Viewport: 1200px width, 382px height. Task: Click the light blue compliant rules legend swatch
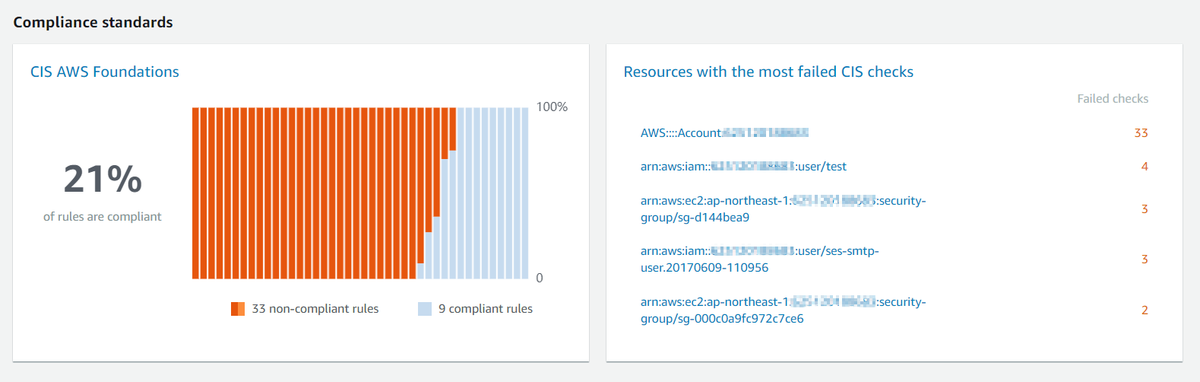point(424,309)
